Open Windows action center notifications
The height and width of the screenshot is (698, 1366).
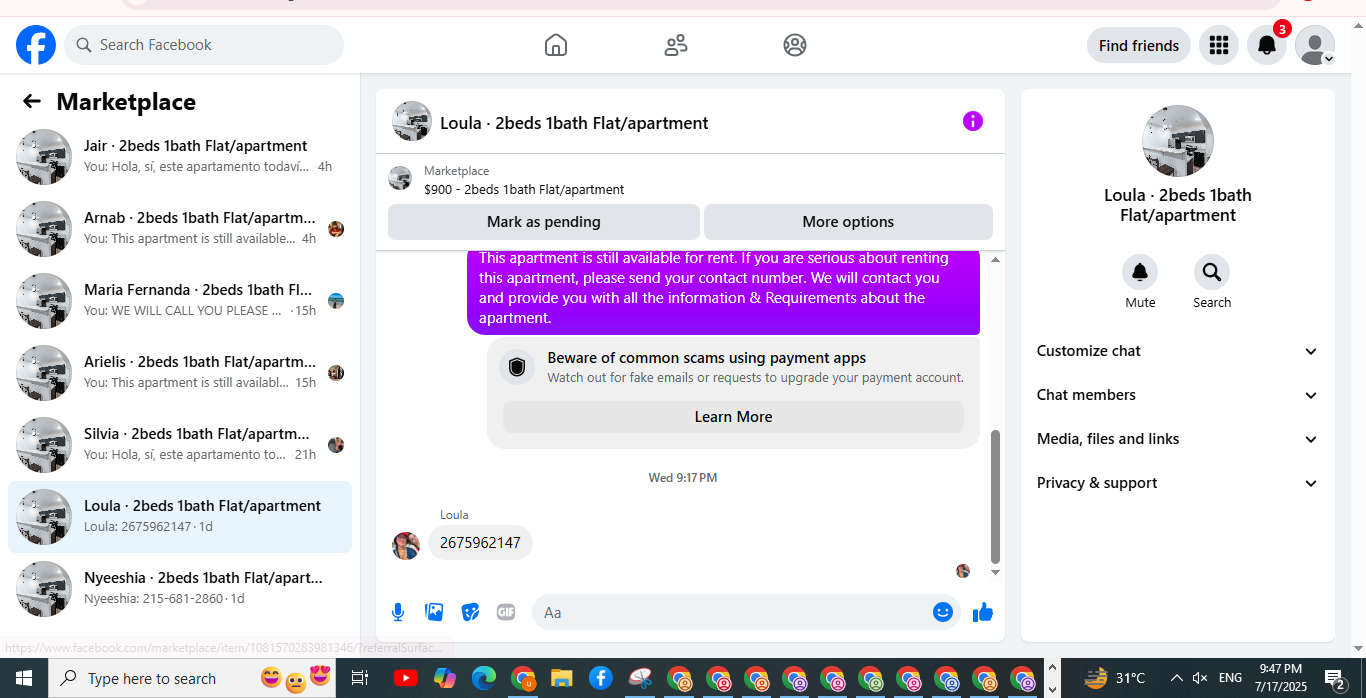1335,680
